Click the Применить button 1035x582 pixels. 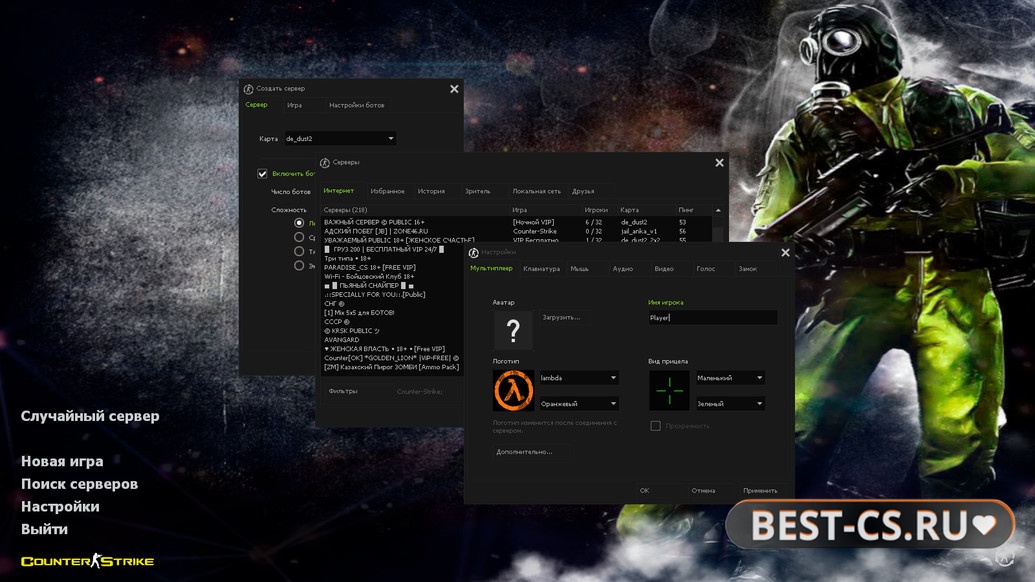[760, 490]
